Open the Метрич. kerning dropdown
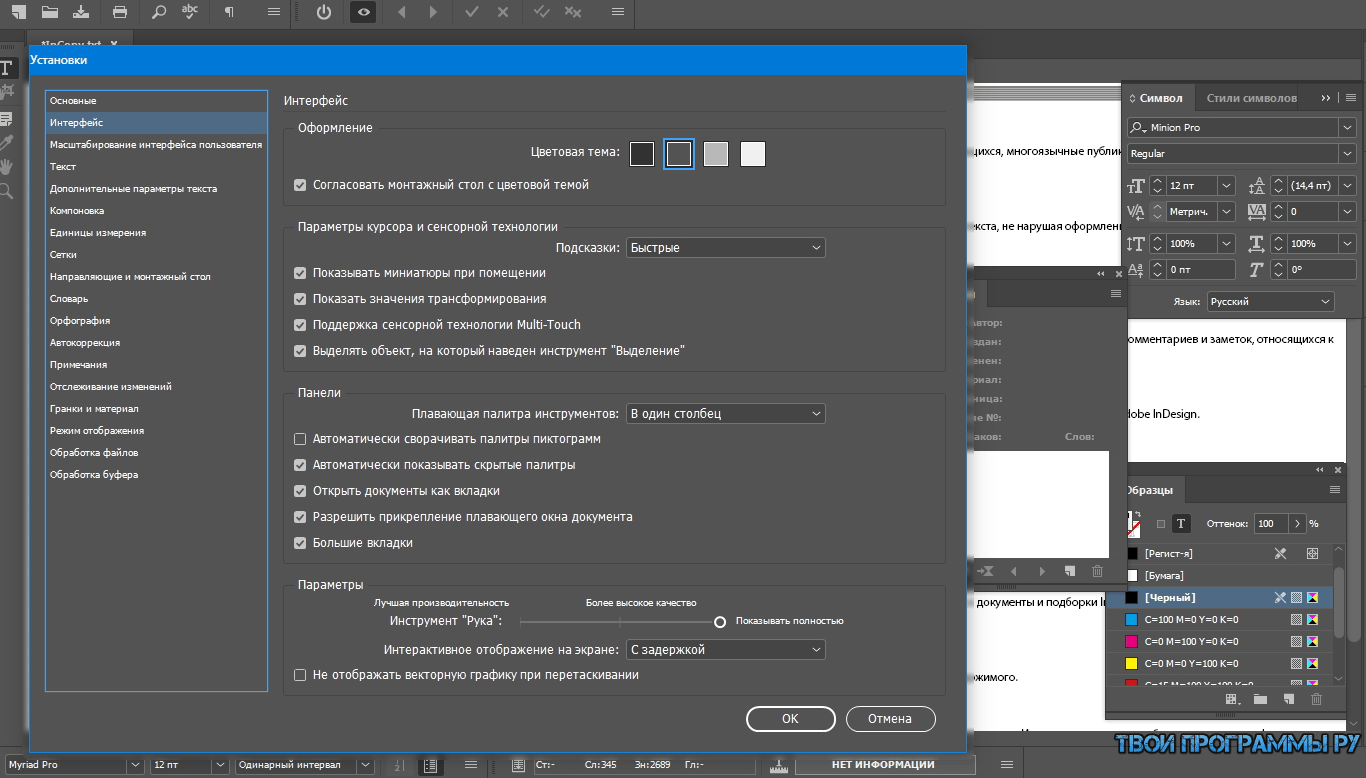The height and width of the screenshot is (778, 1366). [x=1227, y=212]
